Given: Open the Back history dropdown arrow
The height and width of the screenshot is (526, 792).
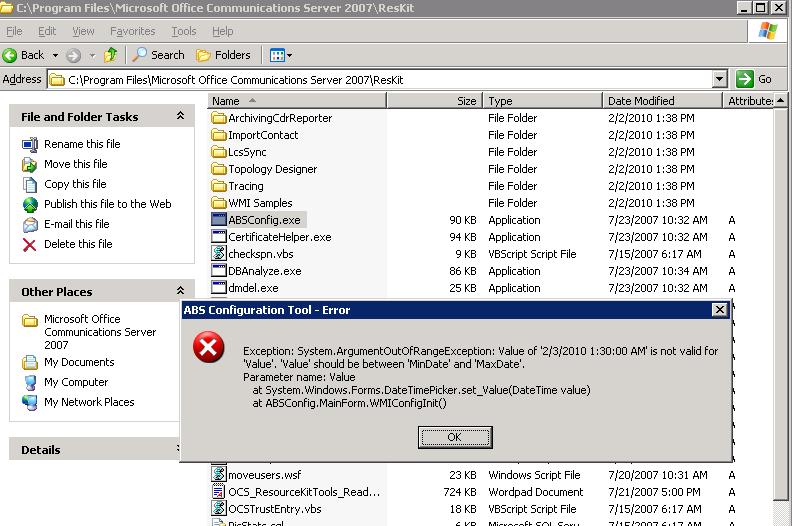Looking at the screenshot, I should [56, 55].
